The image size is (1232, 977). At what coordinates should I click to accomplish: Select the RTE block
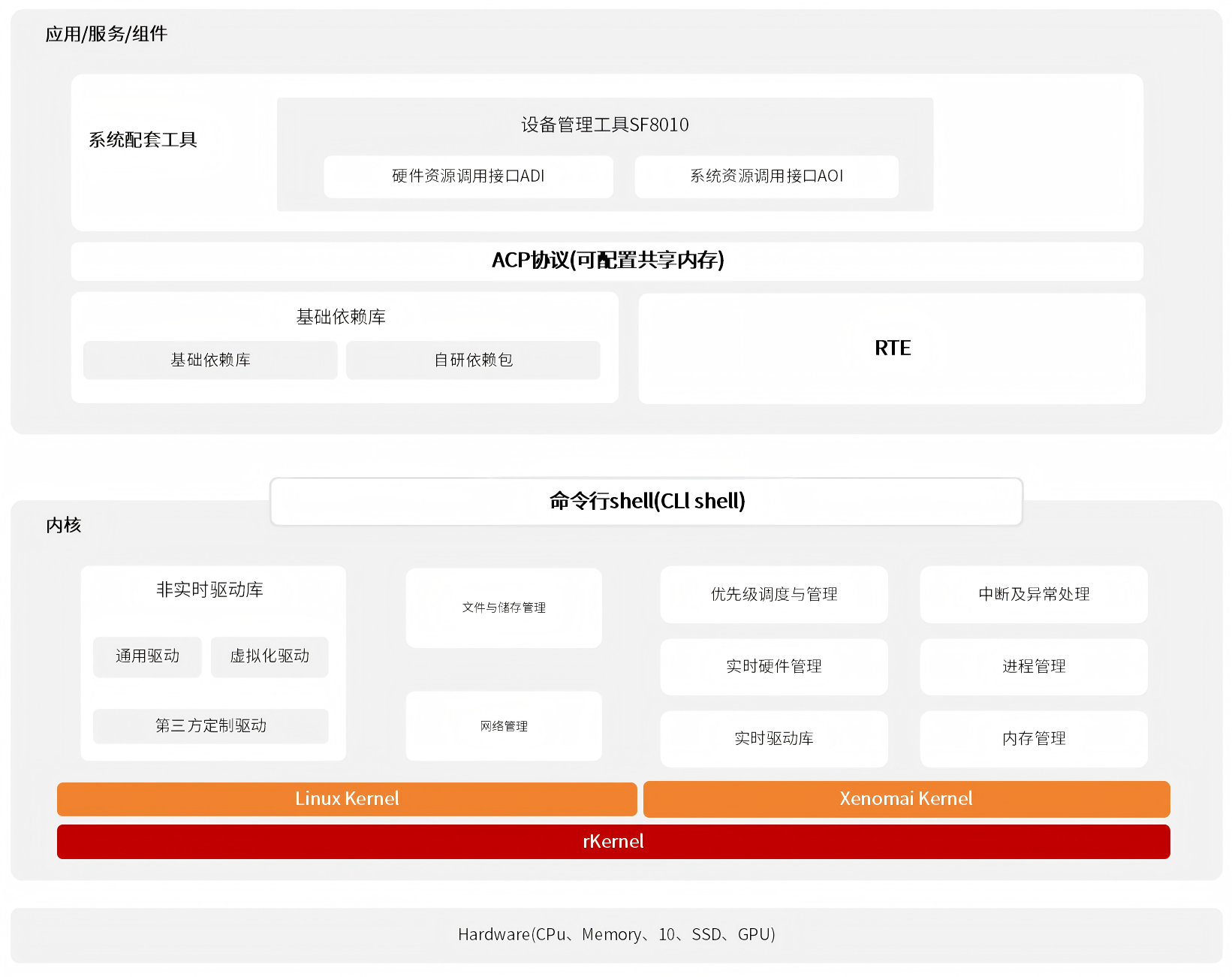point(892,348)
